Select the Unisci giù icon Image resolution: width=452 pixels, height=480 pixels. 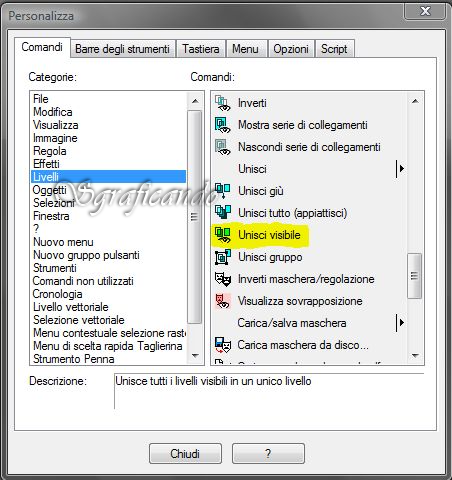point(222,191)
